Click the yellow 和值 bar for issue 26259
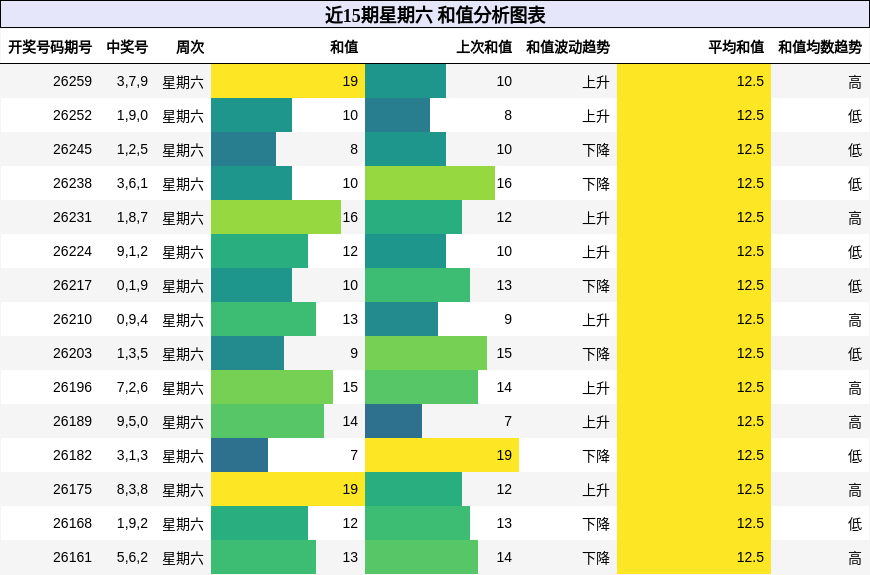Image resolution: width=870 pixels, height=575 pixels. click(287, 81)
